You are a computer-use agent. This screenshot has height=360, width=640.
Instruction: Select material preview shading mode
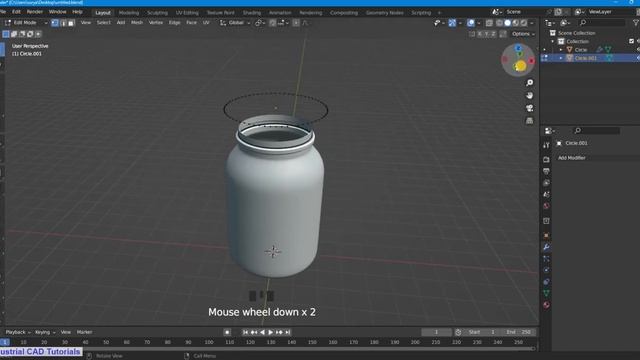pyautogui.click(x=516, y=23)
